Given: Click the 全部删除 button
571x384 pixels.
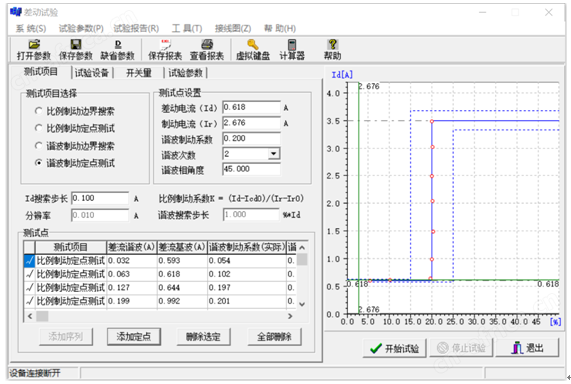Looking at the screenshot, I should pyautogui.click(x=274, y=337).
